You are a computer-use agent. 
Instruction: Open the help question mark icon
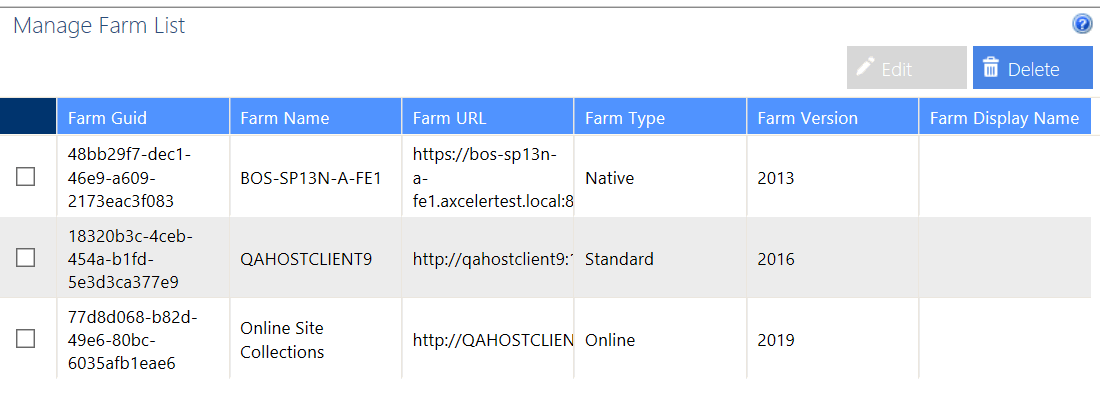pos(1082,25)
